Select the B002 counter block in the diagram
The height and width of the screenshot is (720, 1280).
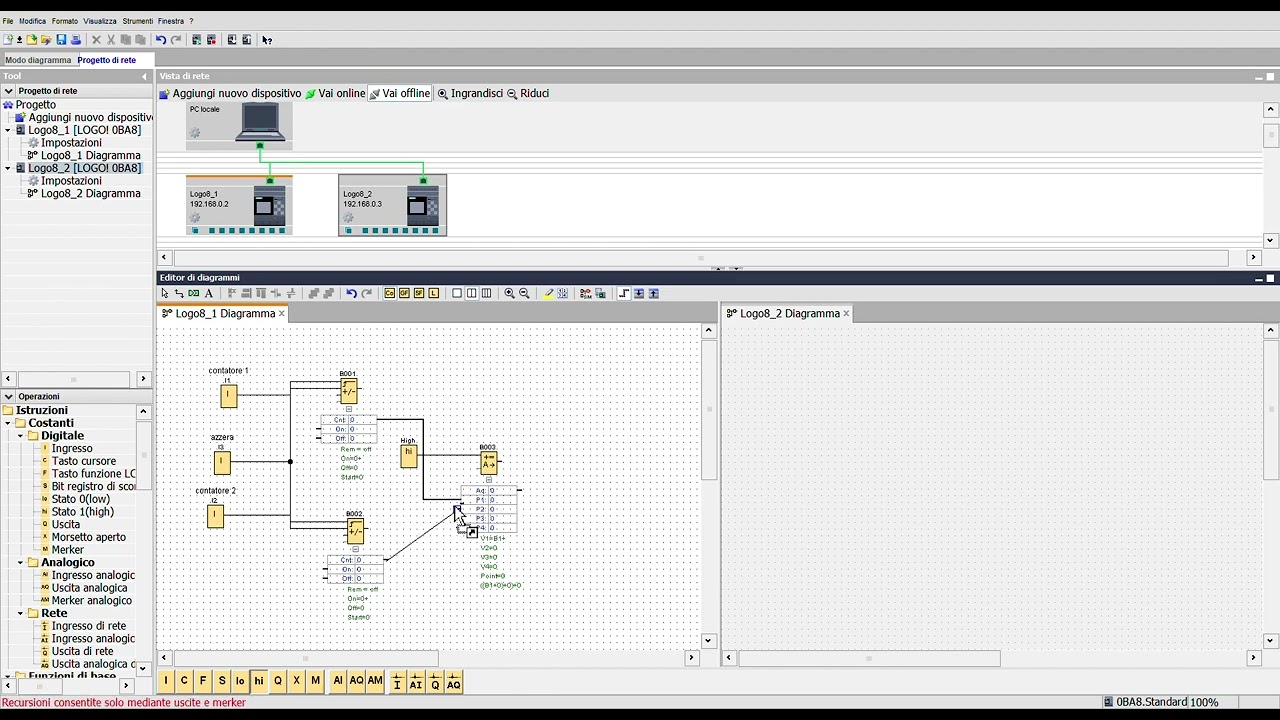[x=355, y=530]
